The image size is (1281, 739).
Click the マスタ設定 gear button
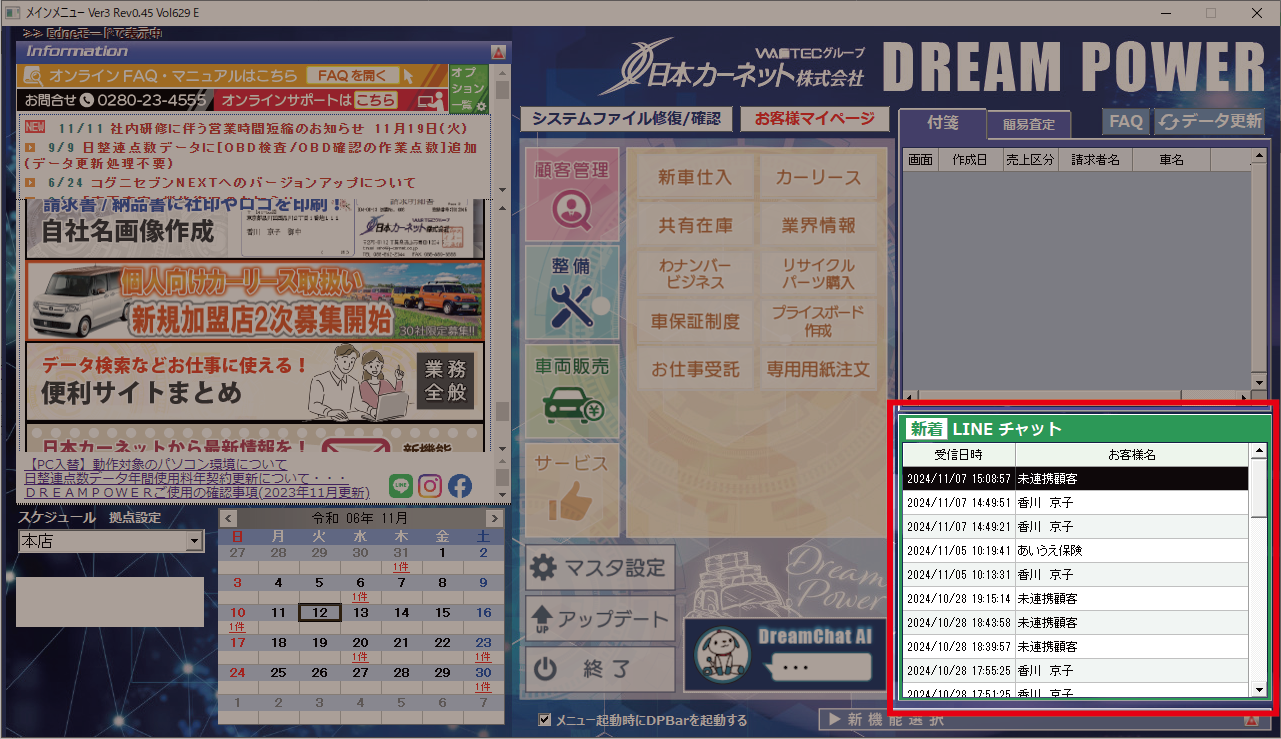click(x=600, y=568)
